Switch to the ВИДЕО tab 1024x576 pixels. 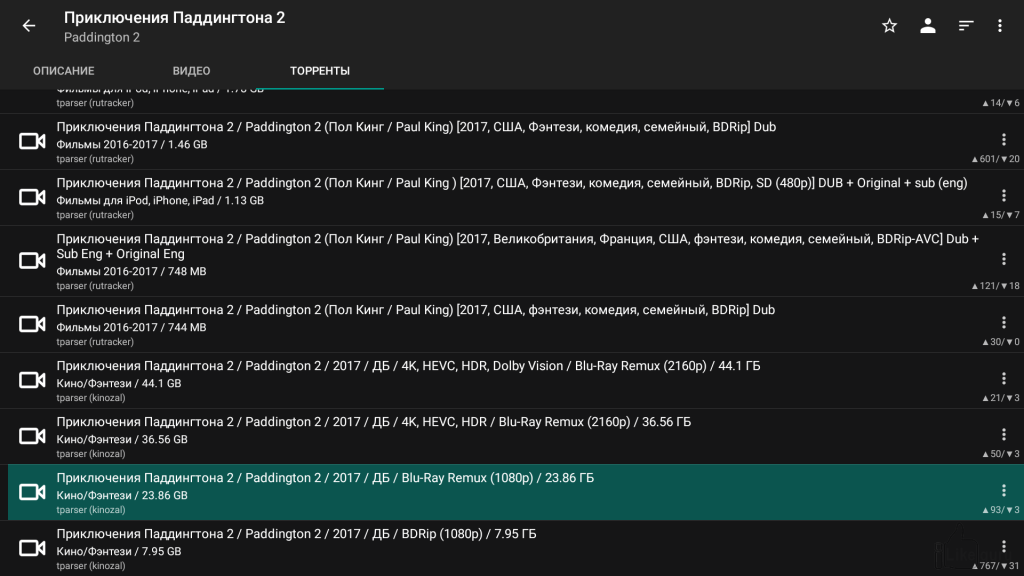(x=191, y=71)
